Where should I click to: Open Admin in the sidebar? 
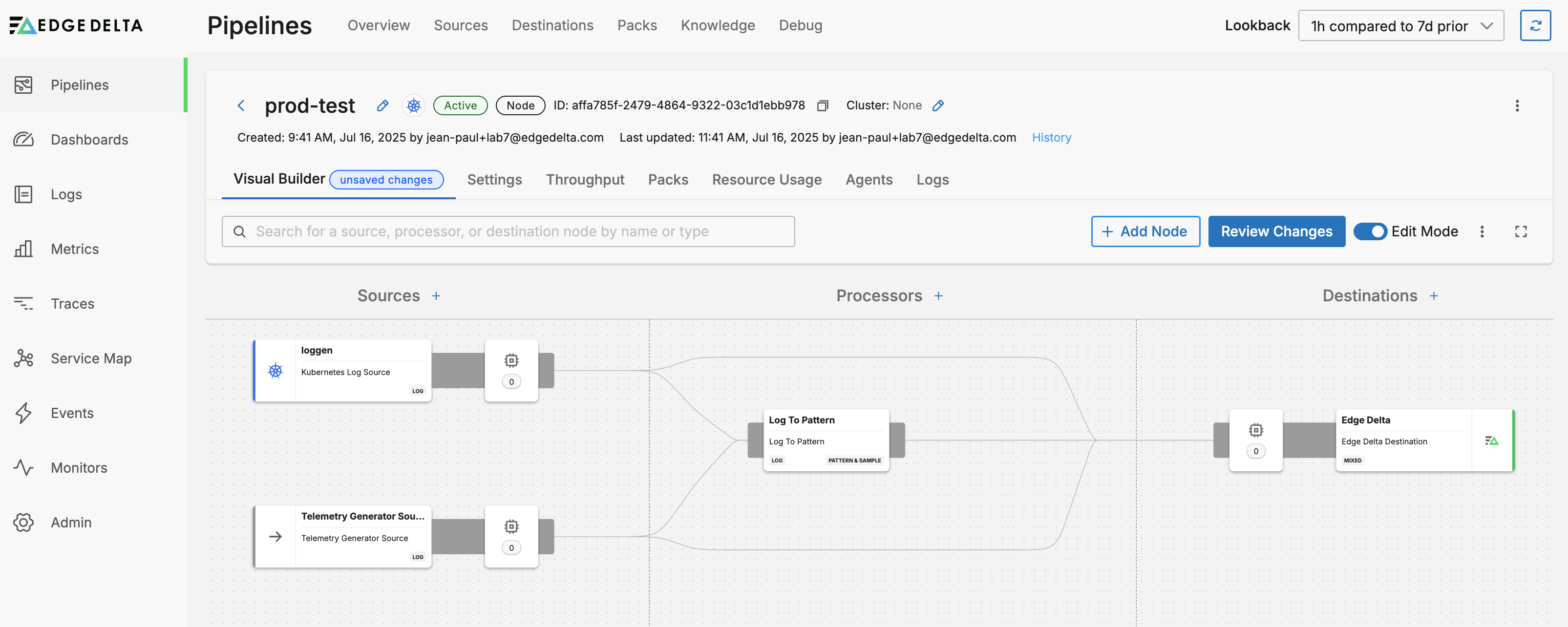point(93,522)
